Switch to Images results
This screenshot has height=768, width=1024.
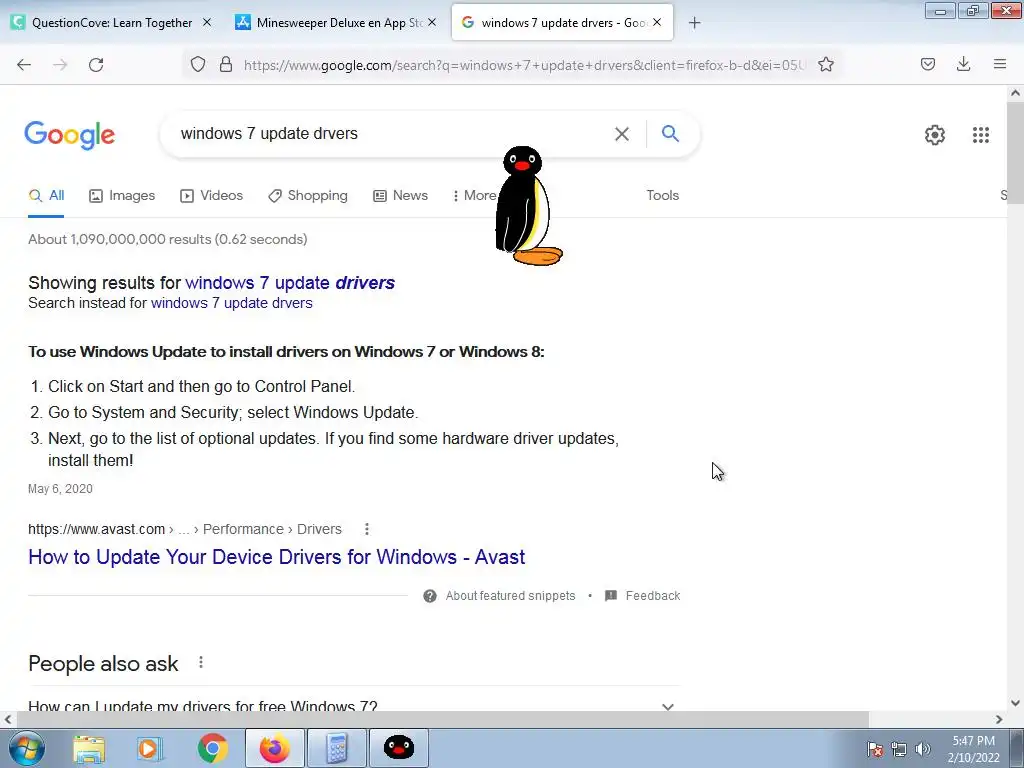click(122, 196)
